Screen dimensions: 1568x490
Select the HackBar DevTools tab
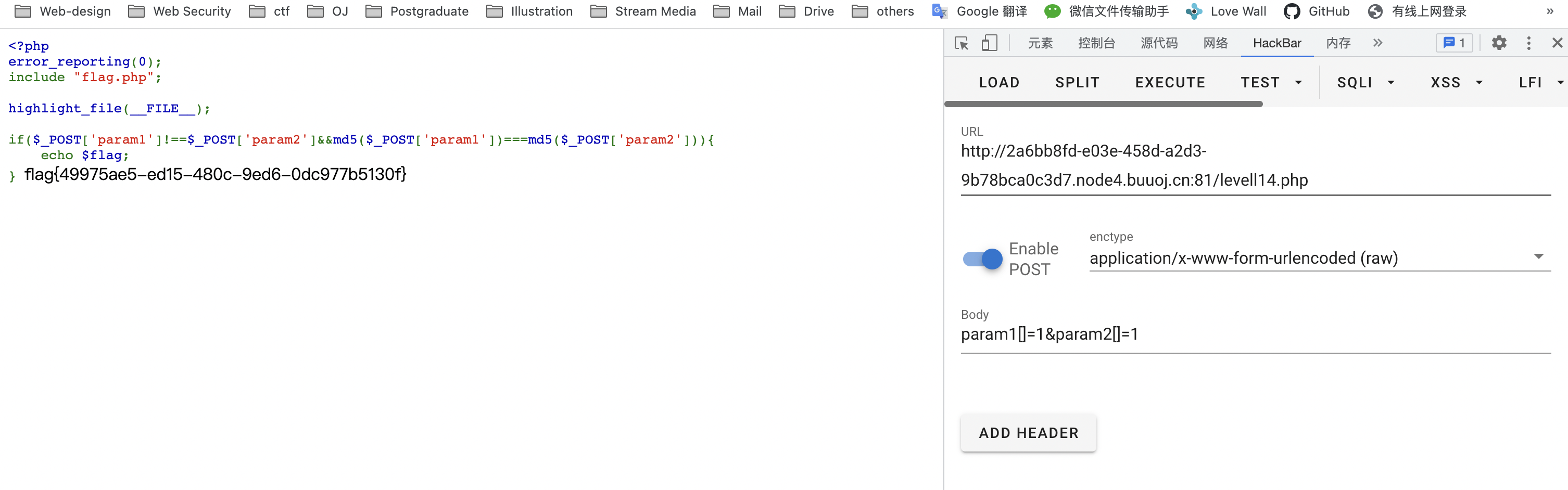coord(1277,43)
